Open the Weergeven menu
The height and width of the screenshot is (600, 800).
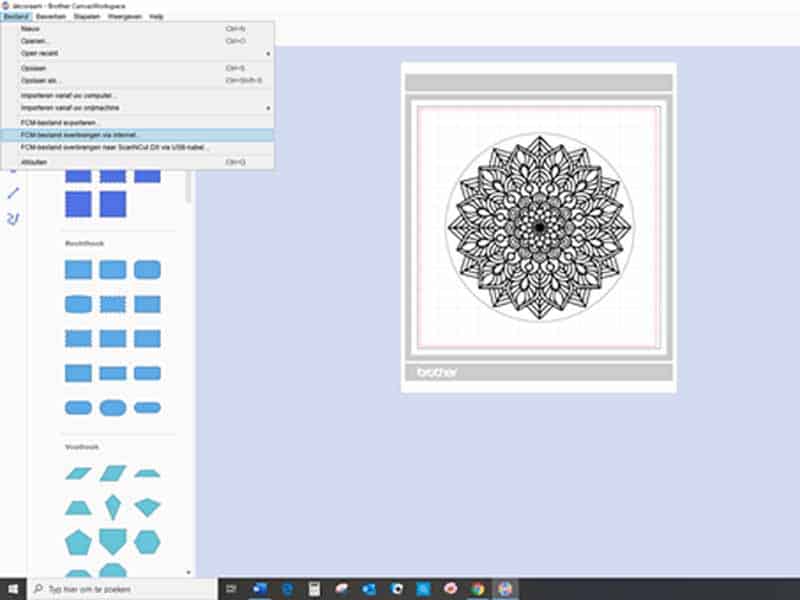coord(124,16)
